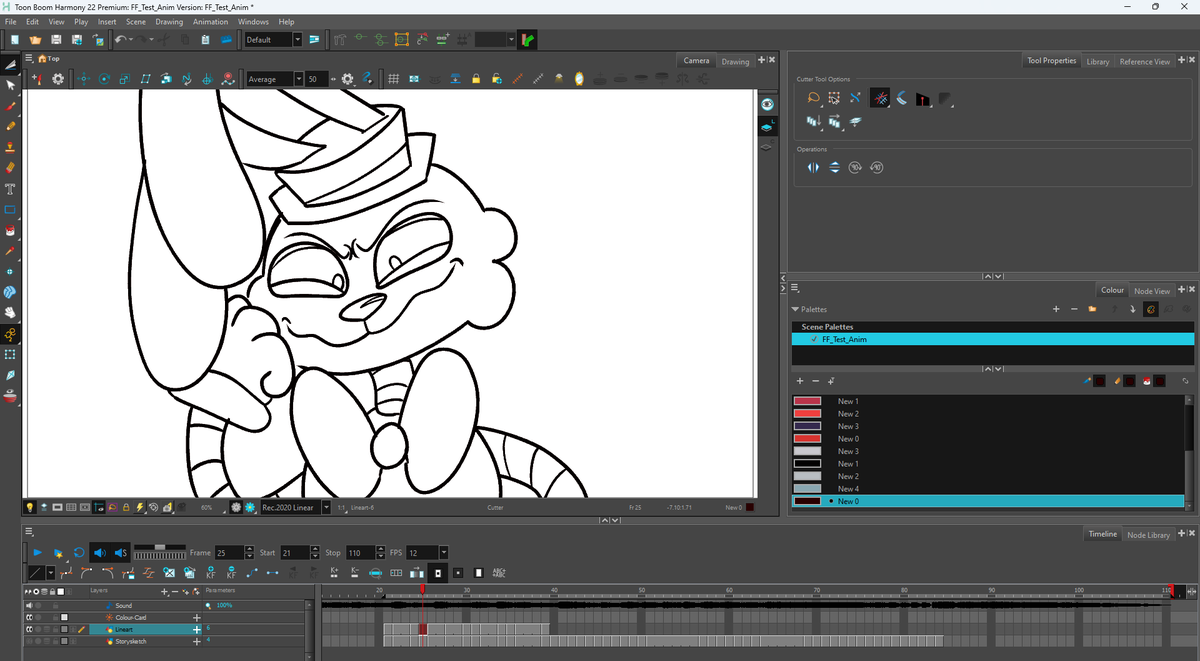Image resolution: width=1200 pixels, height=661 pixels.
Task: Click the Add Keyframe icon in timeline toolbar
Action: pos(211,573)
